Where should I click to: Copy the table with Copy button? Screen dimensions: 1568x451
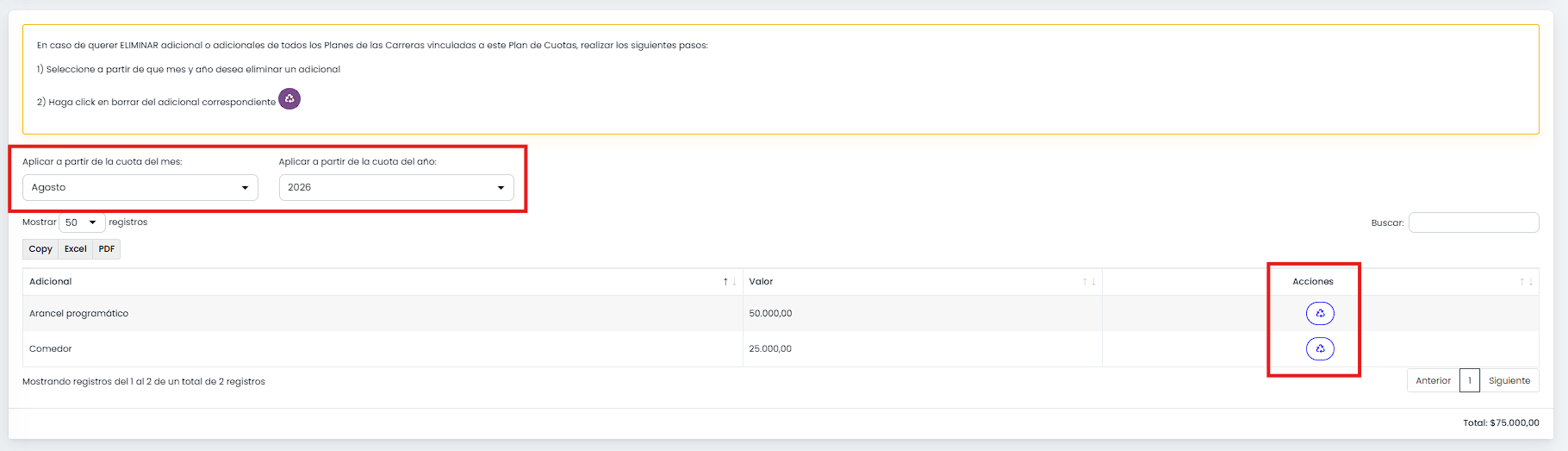point(40,249)
